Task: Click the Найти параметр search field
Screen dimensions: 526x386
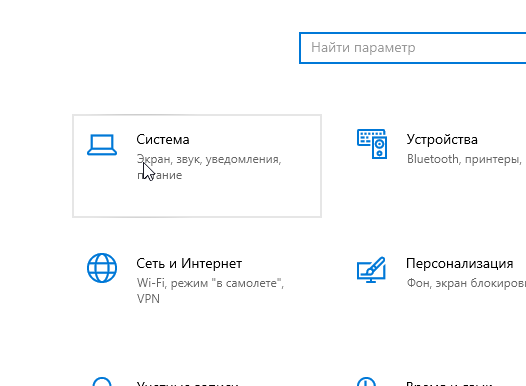Action: click(413, 48)
